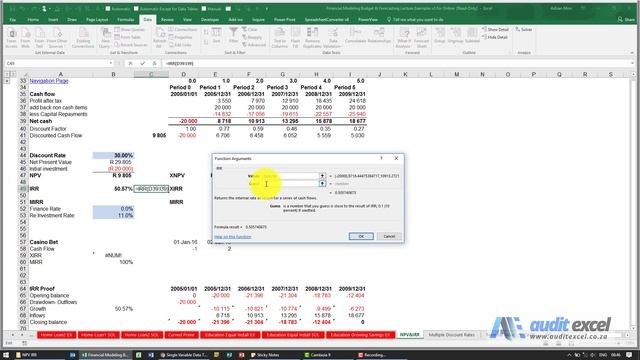Viewport: 640px width, 360px height.
Task: Open the Data Validation dropdown
Action: tap(333, 38)
